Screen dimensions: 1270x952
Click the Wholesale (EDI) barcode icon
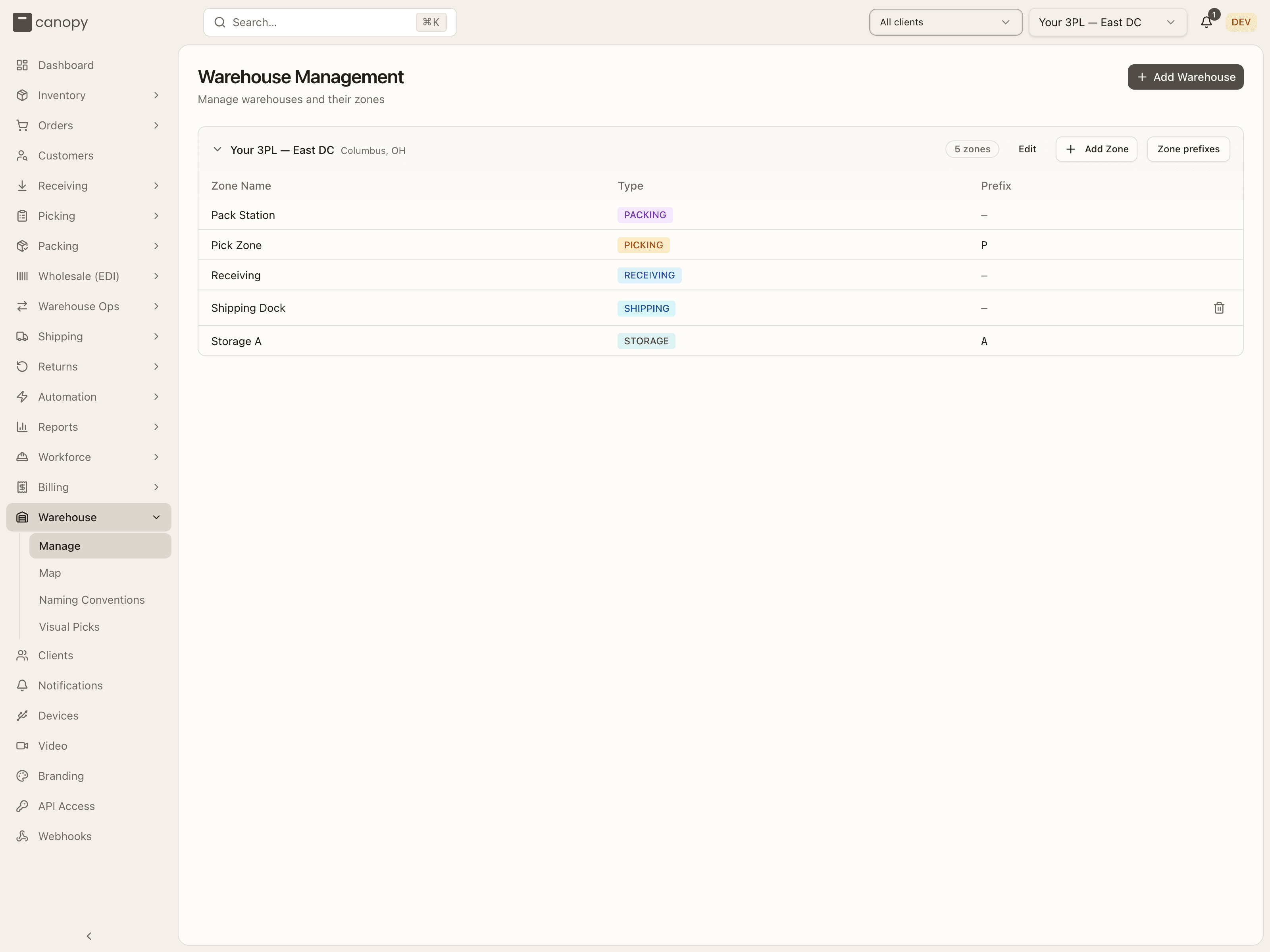[22, 276]
